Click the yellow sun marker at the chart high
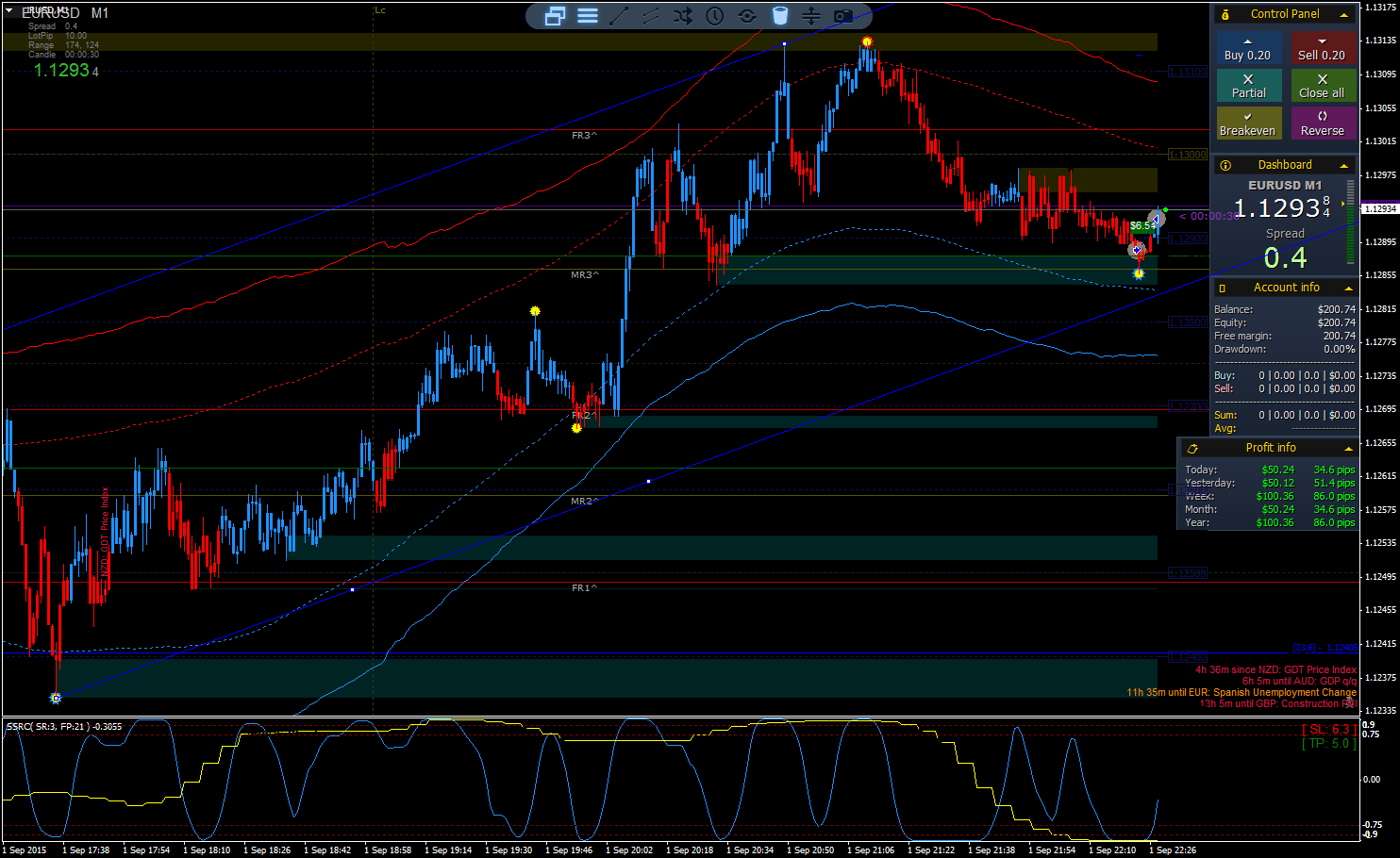 coord(867,41)
